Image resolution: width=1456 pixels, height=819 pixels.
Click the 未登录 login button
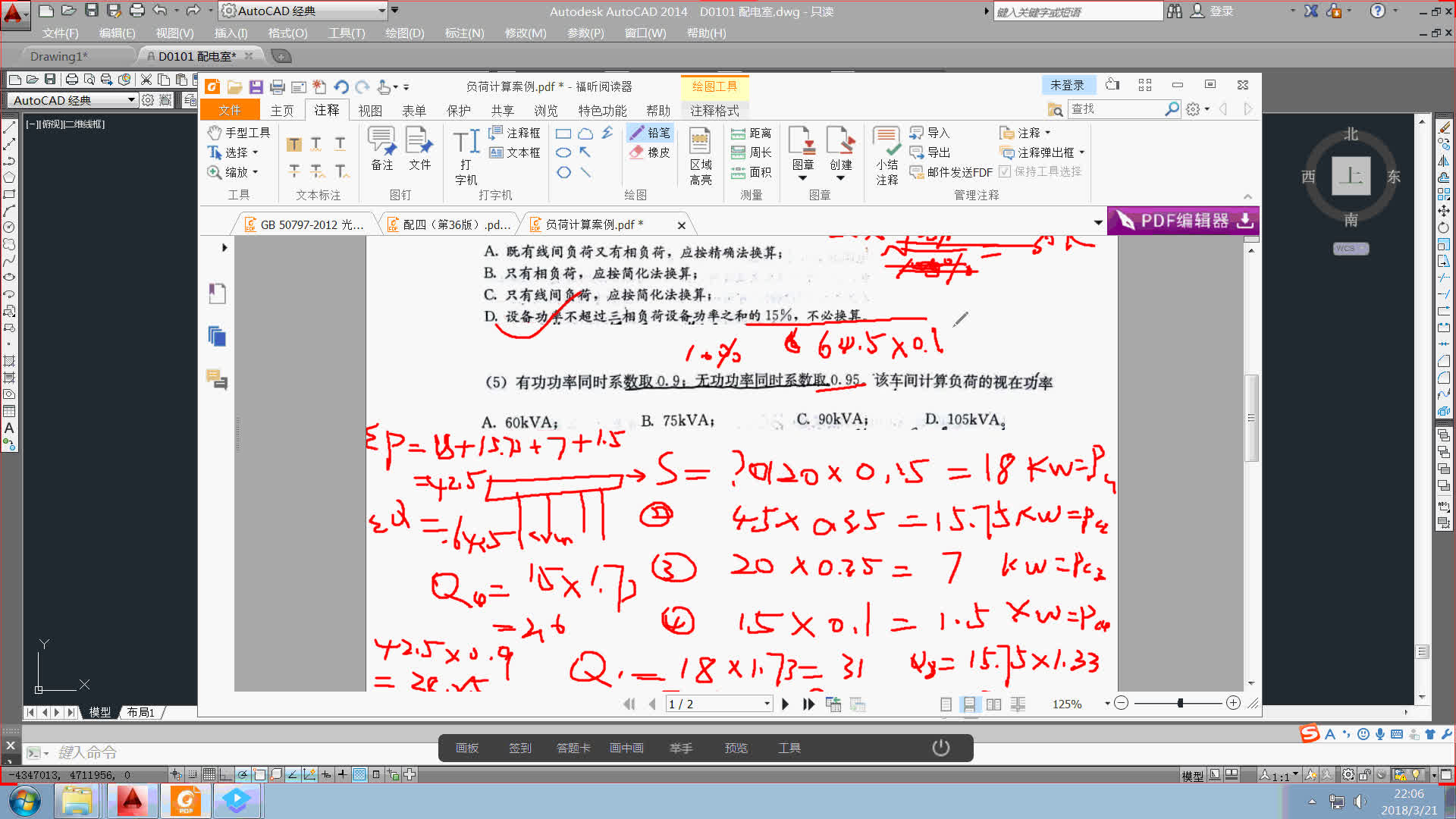(1067, 85)
